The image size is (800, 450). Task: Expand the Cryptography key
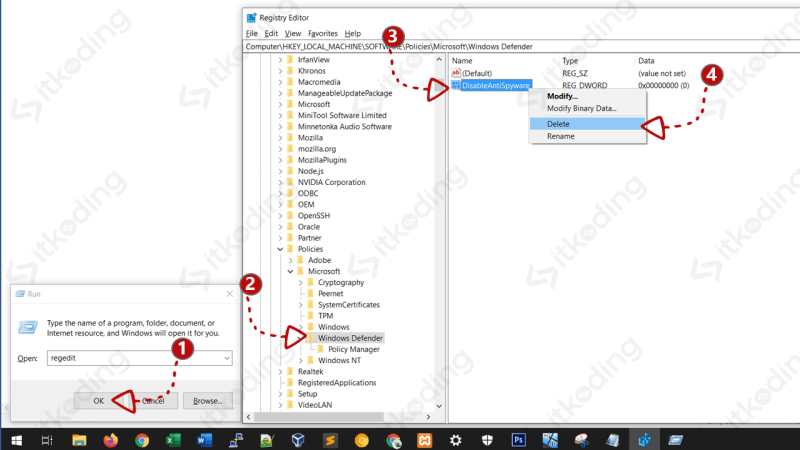pyautogui.click(x=301, y=283)
